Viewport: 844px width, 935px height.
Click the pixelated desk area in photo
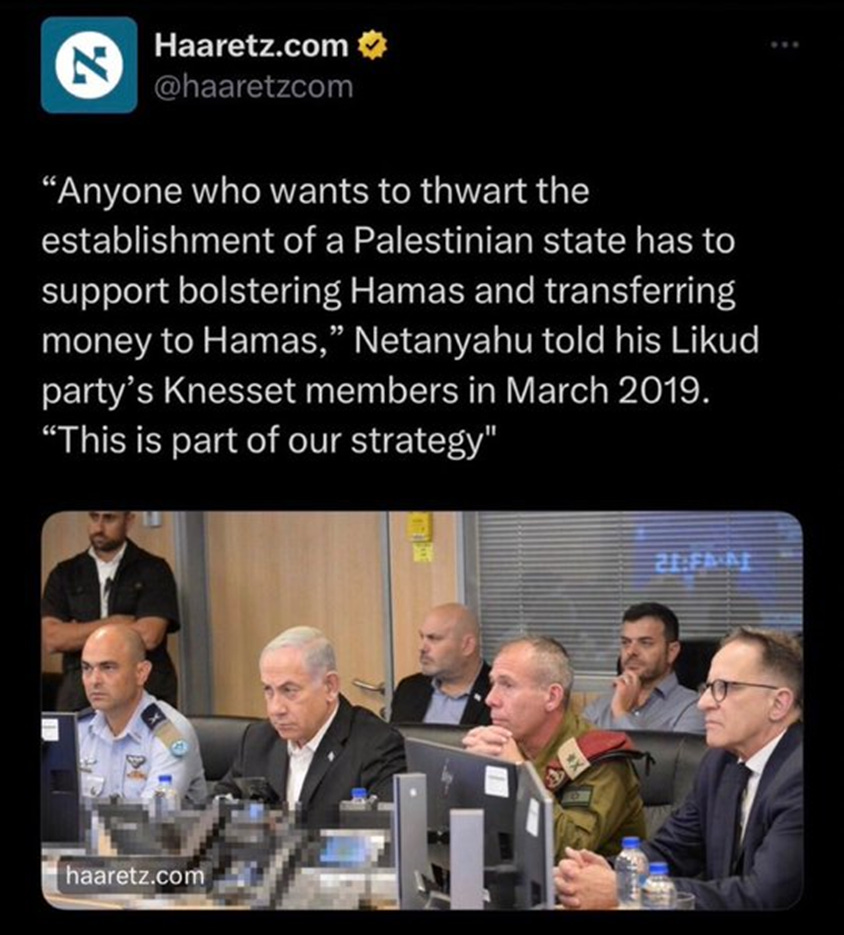(239, 850)
